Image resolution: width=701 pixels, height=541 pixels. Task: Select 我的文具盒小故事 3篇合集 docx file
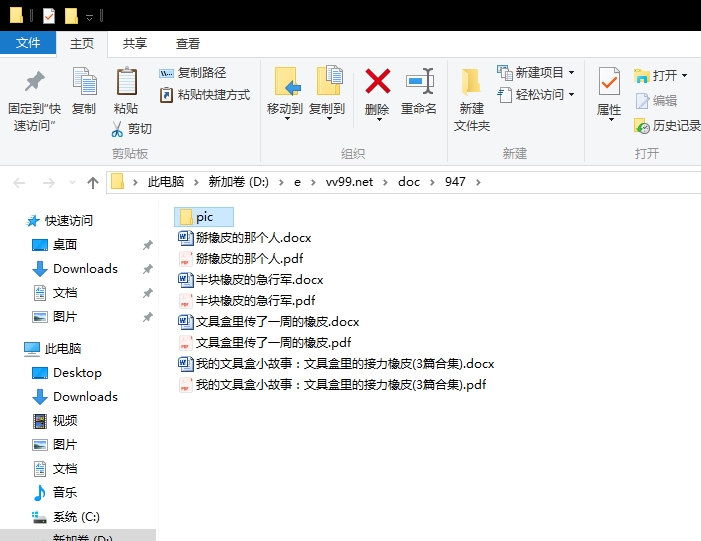click(336, 363)
